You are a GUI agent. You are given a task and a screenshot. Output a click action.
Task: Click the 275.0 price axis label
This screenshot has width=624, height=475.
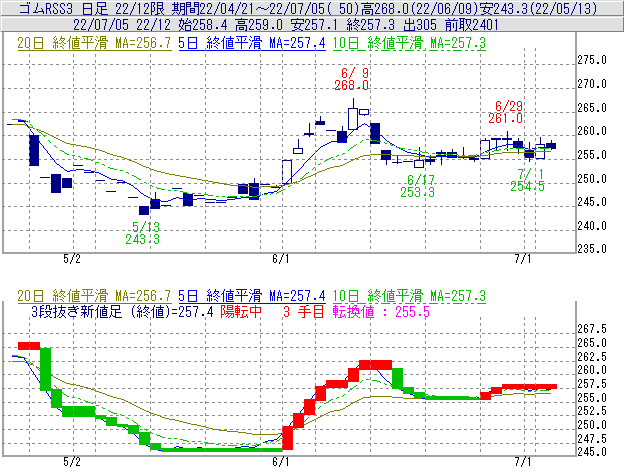pyautogui.click(x=592, y=60)
